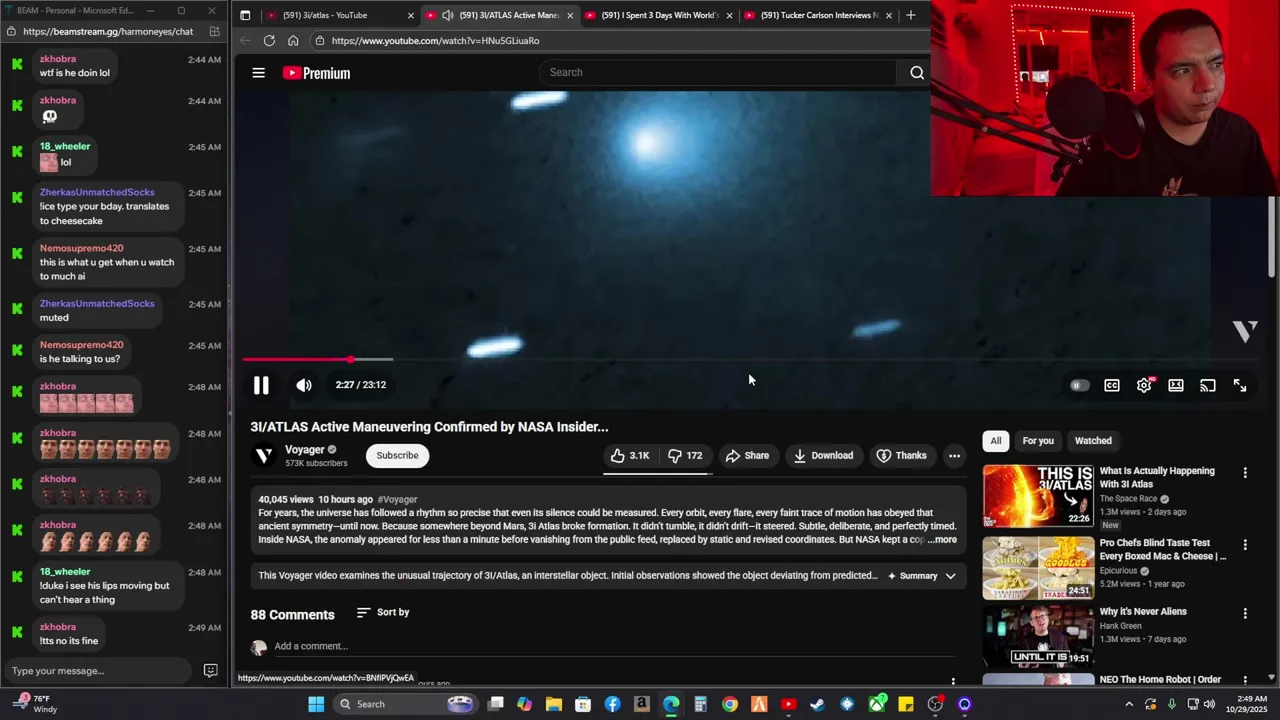Click BEAM chat message input
1280x720 pixels.
[100, 671]
